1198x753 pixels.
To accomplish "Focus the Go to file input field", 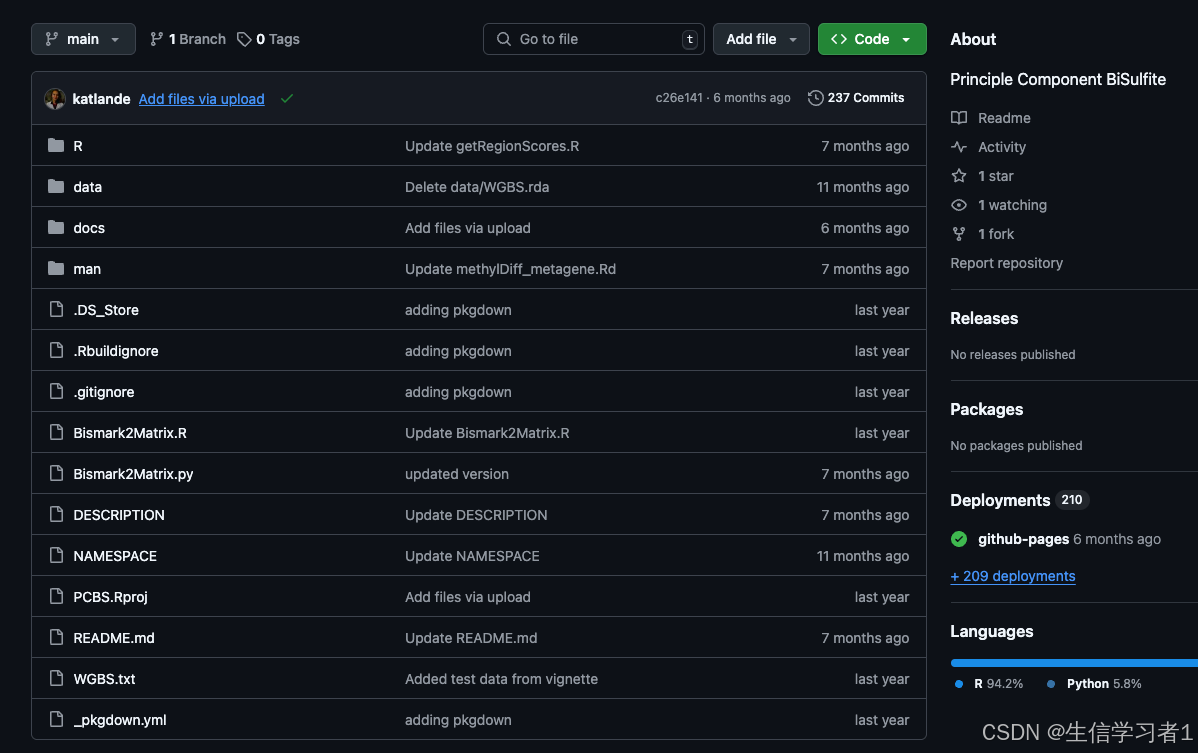I will (594, 39).
